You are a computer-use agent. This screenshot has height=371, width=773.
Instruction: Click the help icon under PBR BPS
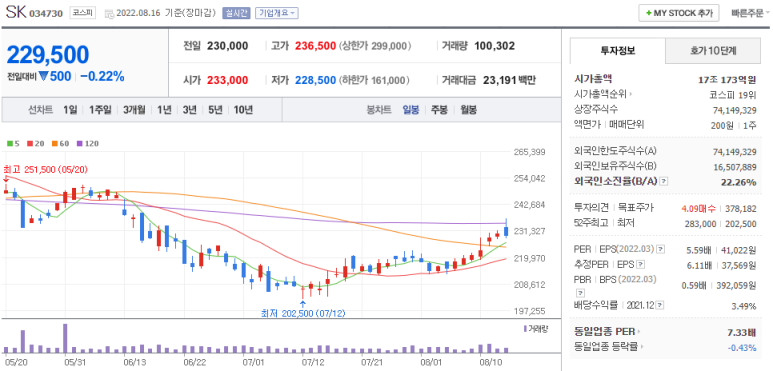coord(578,295)
